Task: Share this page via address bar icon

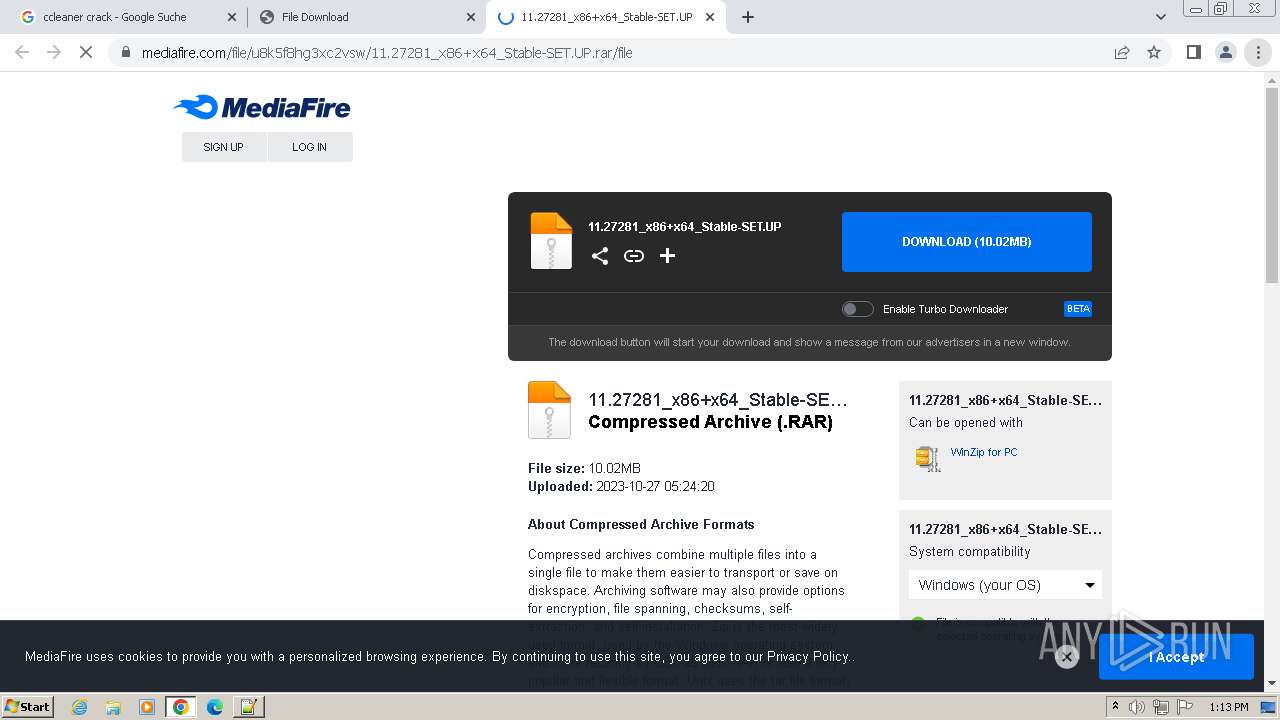Action: [x=1122, y=52]
